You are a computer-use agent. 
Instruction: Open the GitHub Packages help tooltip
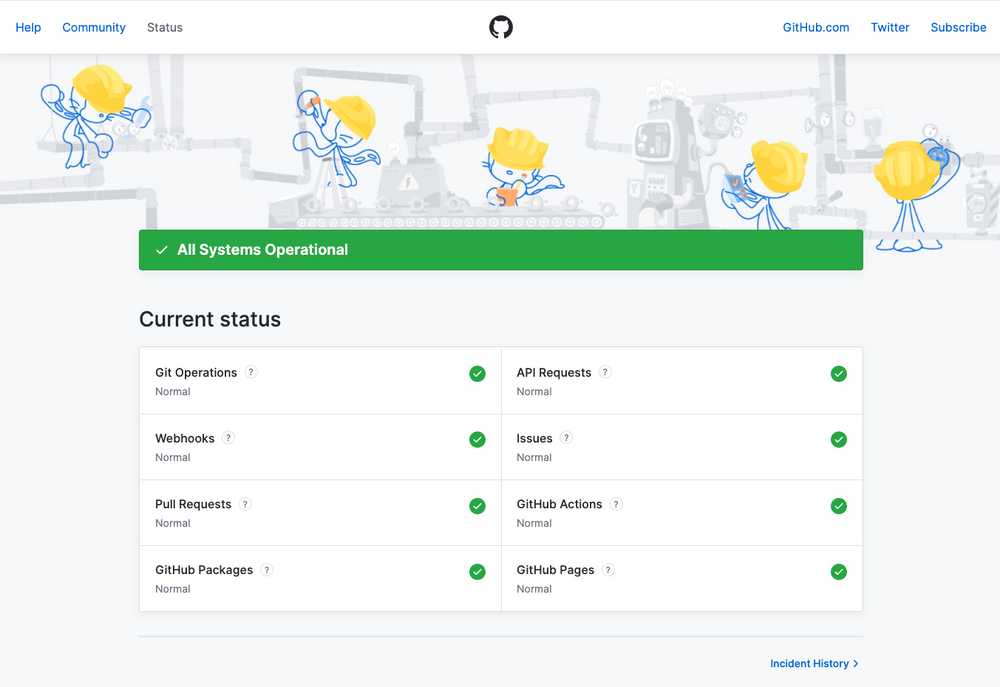[x=267, y=569]
